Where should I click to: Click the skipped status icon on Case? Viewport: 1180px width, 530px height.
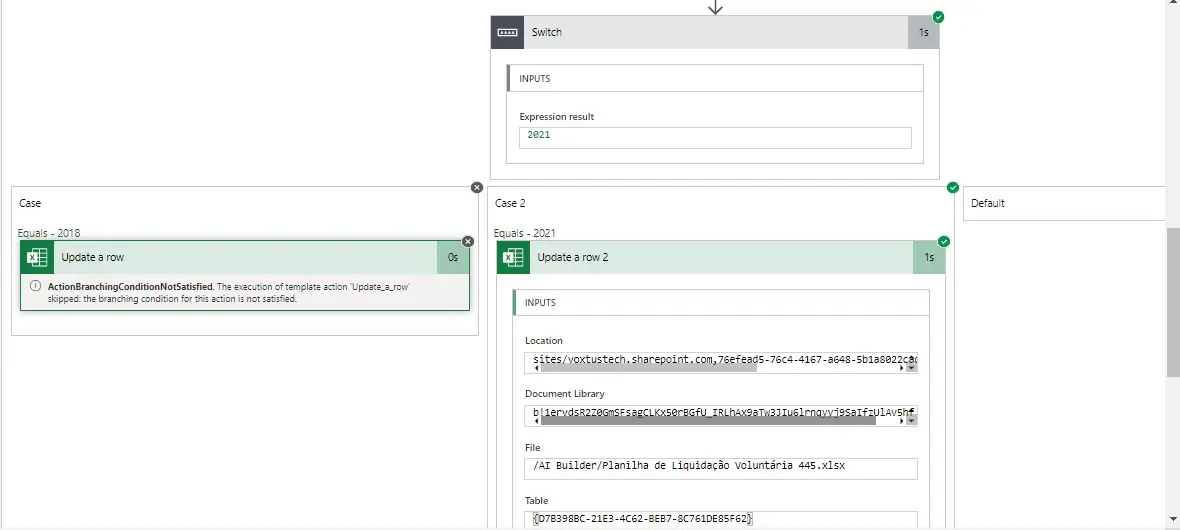pos(477,187)
